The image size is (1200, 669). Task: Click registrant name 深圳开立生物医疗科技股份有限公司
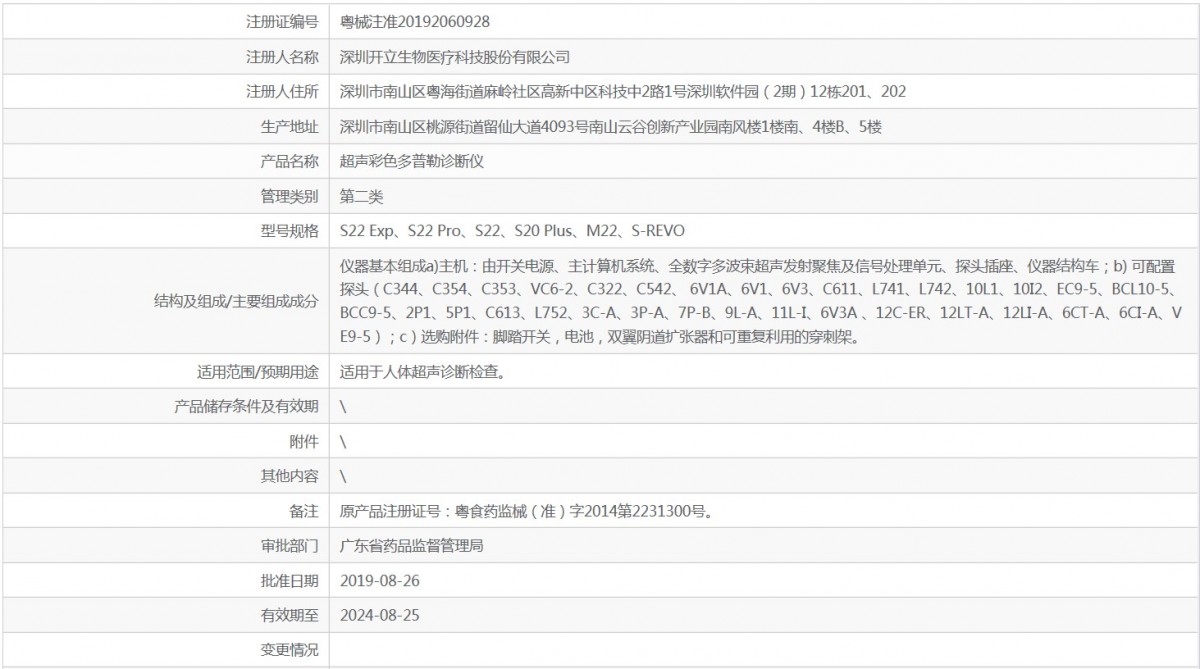455,56
